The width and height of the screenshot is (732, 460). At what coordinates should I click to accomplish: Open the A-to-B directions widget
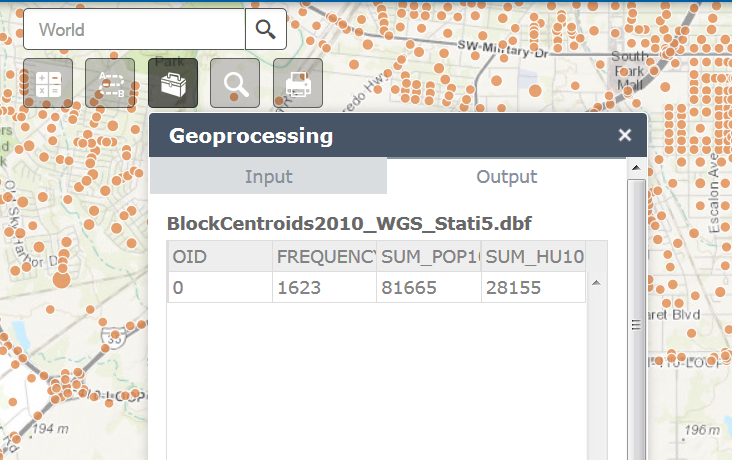point(110,83)
